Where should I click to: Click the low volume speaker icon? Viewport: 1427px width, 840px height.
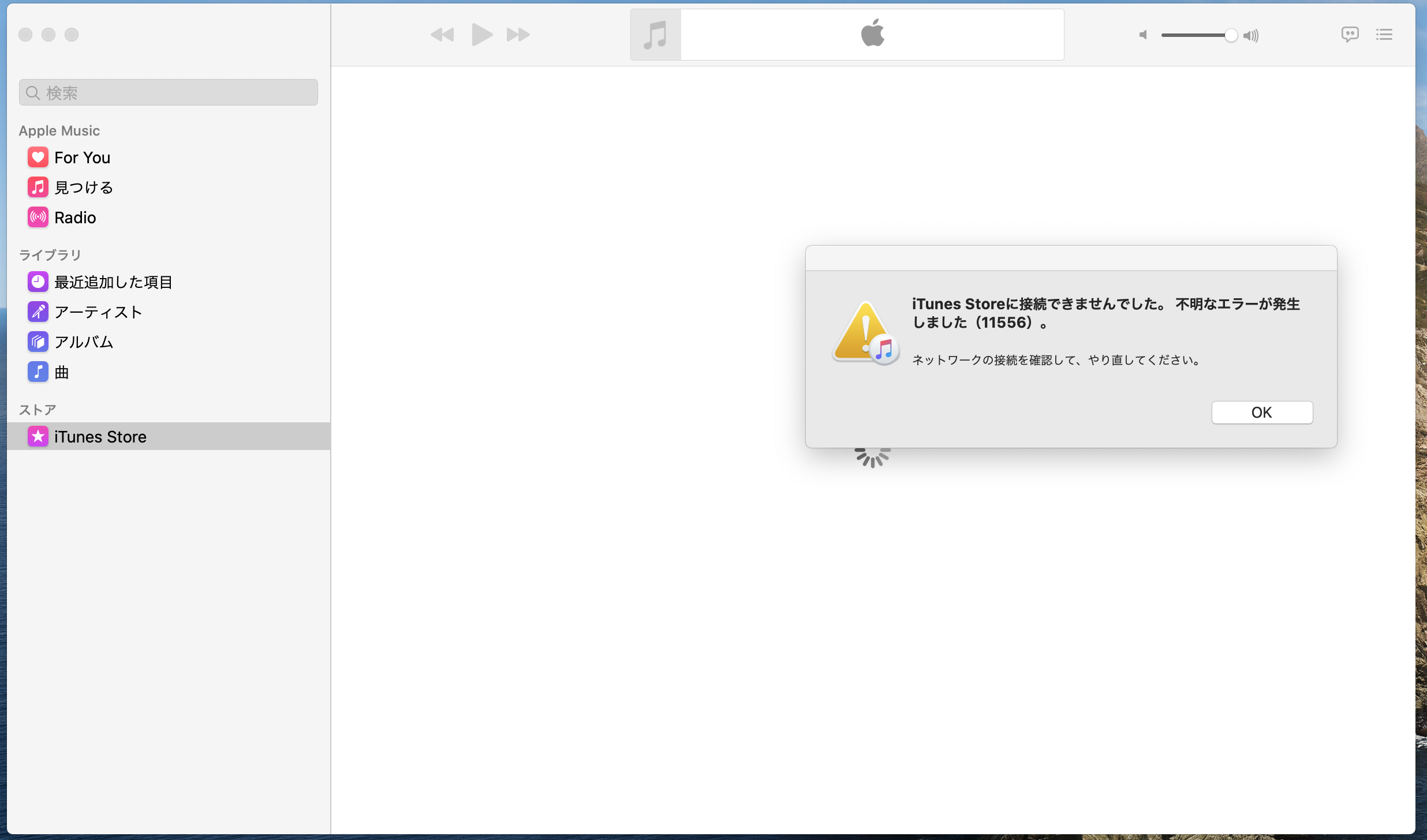[1142, 35]
